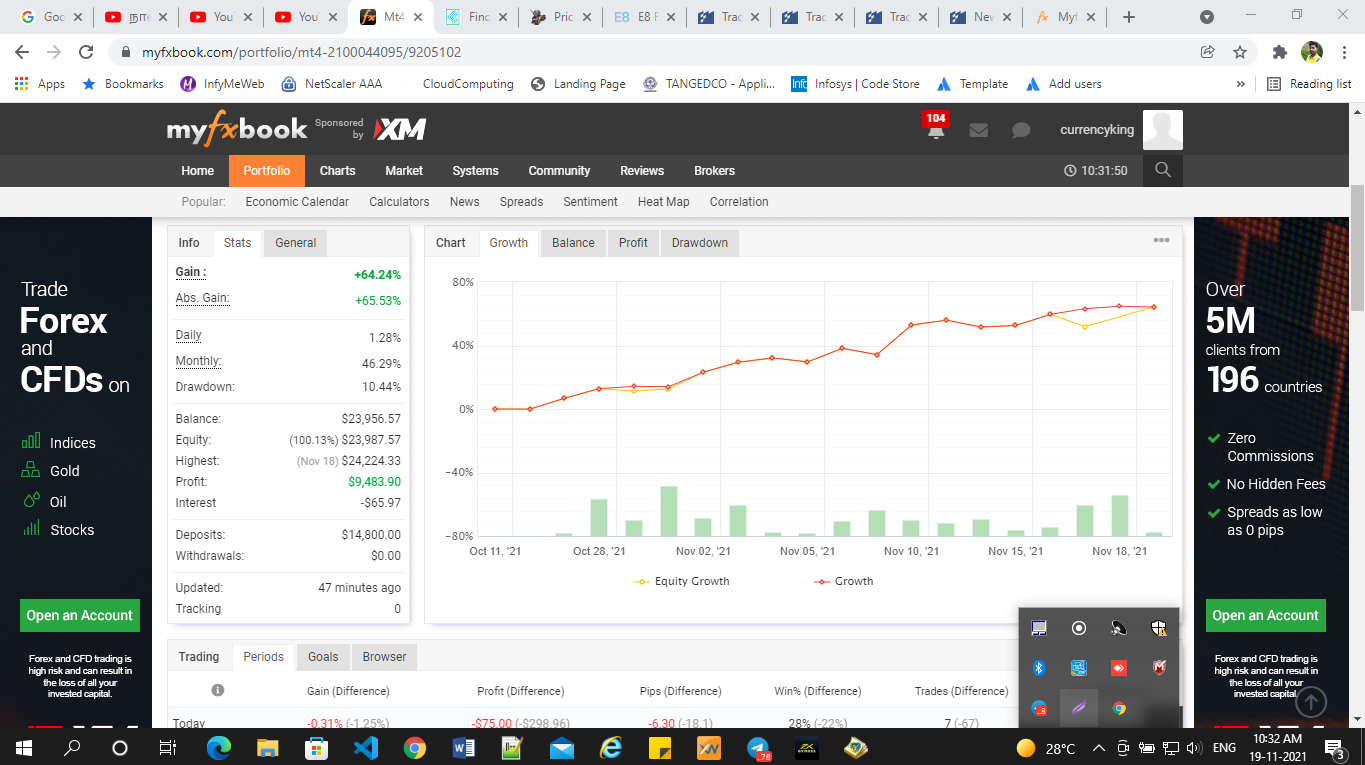Open the chart panel ellipsis options
This screenshot has height=765, width=1365.
[1161, 239]
